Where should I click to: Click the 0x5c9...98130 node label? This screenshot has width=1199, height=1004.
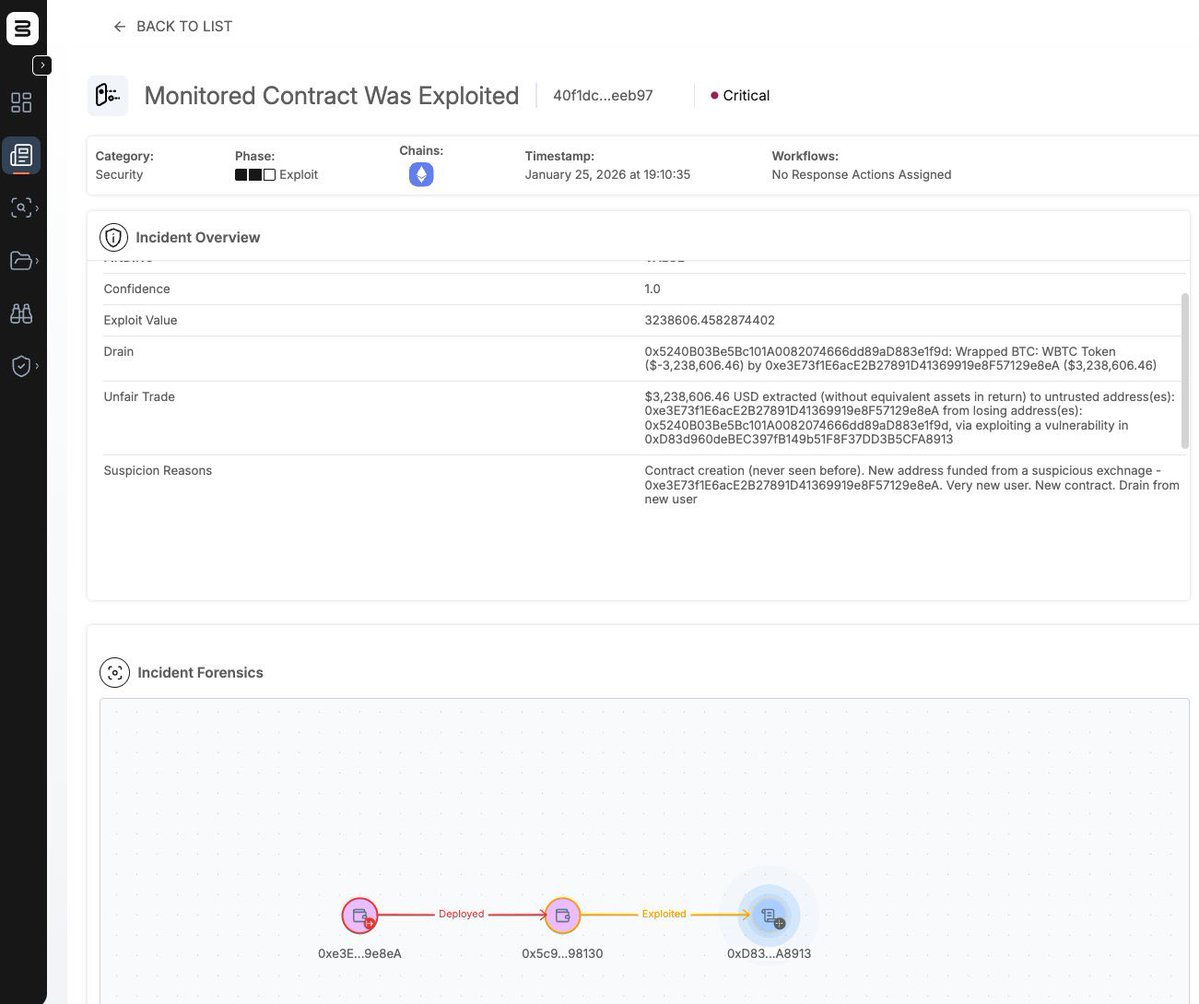562,954
